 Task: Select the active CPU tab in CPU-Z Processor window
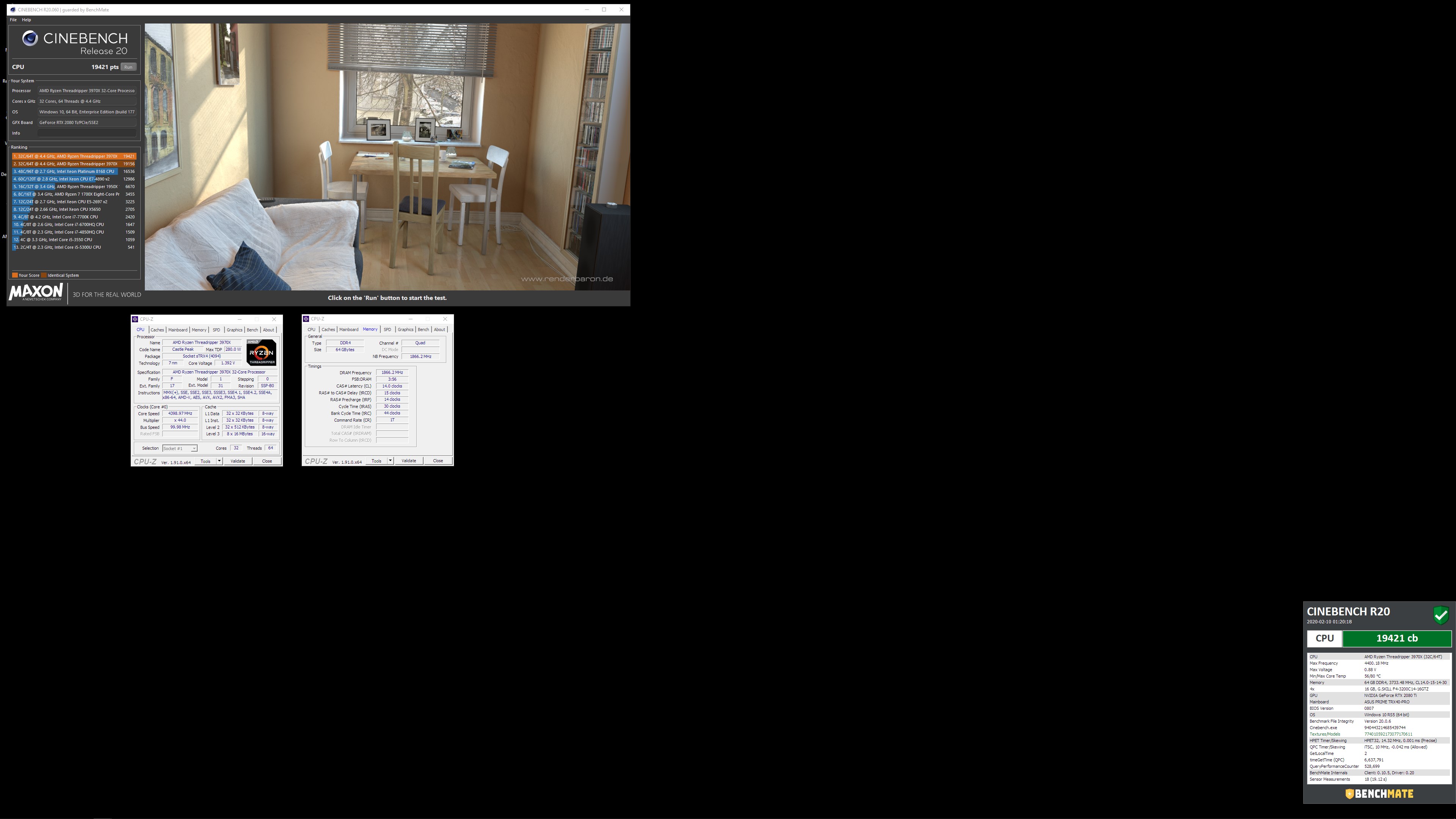[x=140, y=329]
